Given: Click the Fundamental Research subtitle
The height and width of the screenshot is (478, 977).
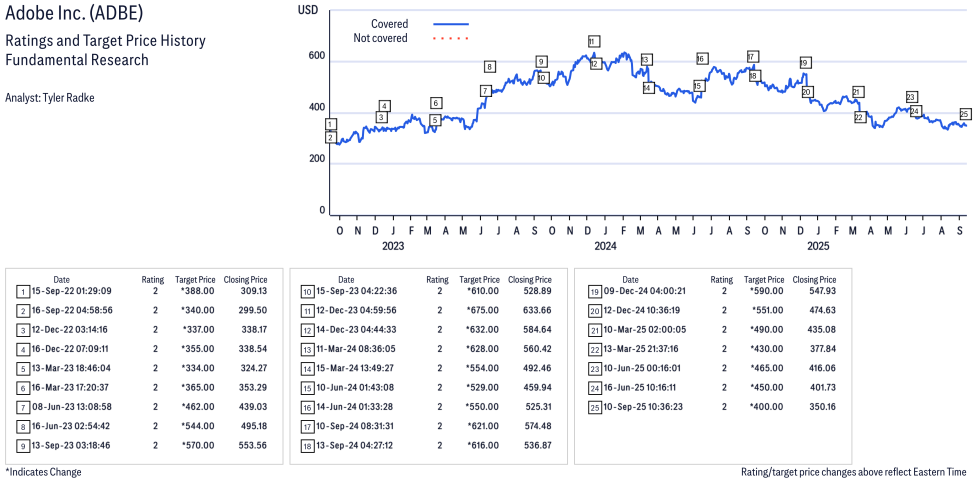Looking at the screenshot, I should point(77,60).
